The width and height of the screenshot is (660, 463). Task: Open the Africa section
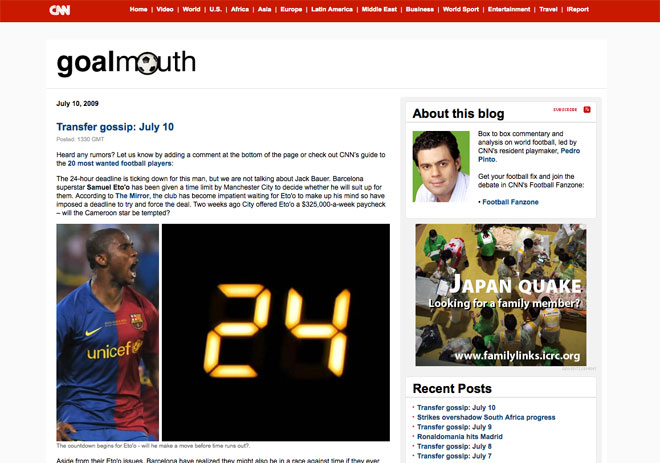(x=240, y=9)
